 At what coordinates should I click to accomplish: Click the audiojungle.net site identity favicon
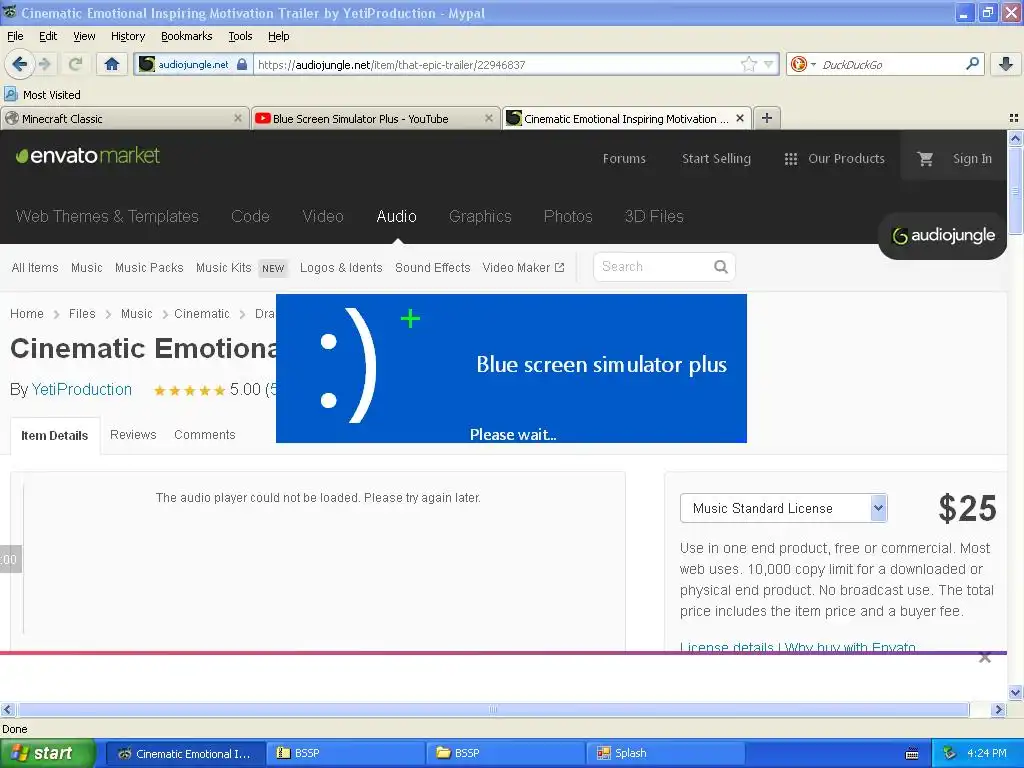[x=147, y=64]
